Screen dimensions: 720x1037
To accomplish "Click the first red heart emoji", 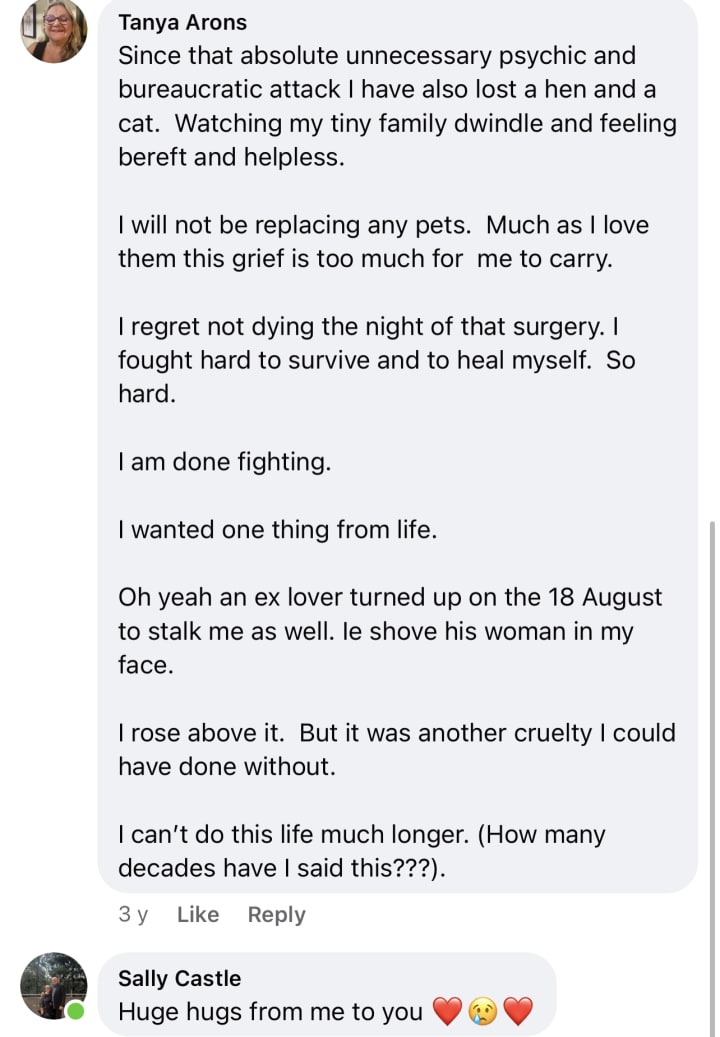I will [447, 1011].
